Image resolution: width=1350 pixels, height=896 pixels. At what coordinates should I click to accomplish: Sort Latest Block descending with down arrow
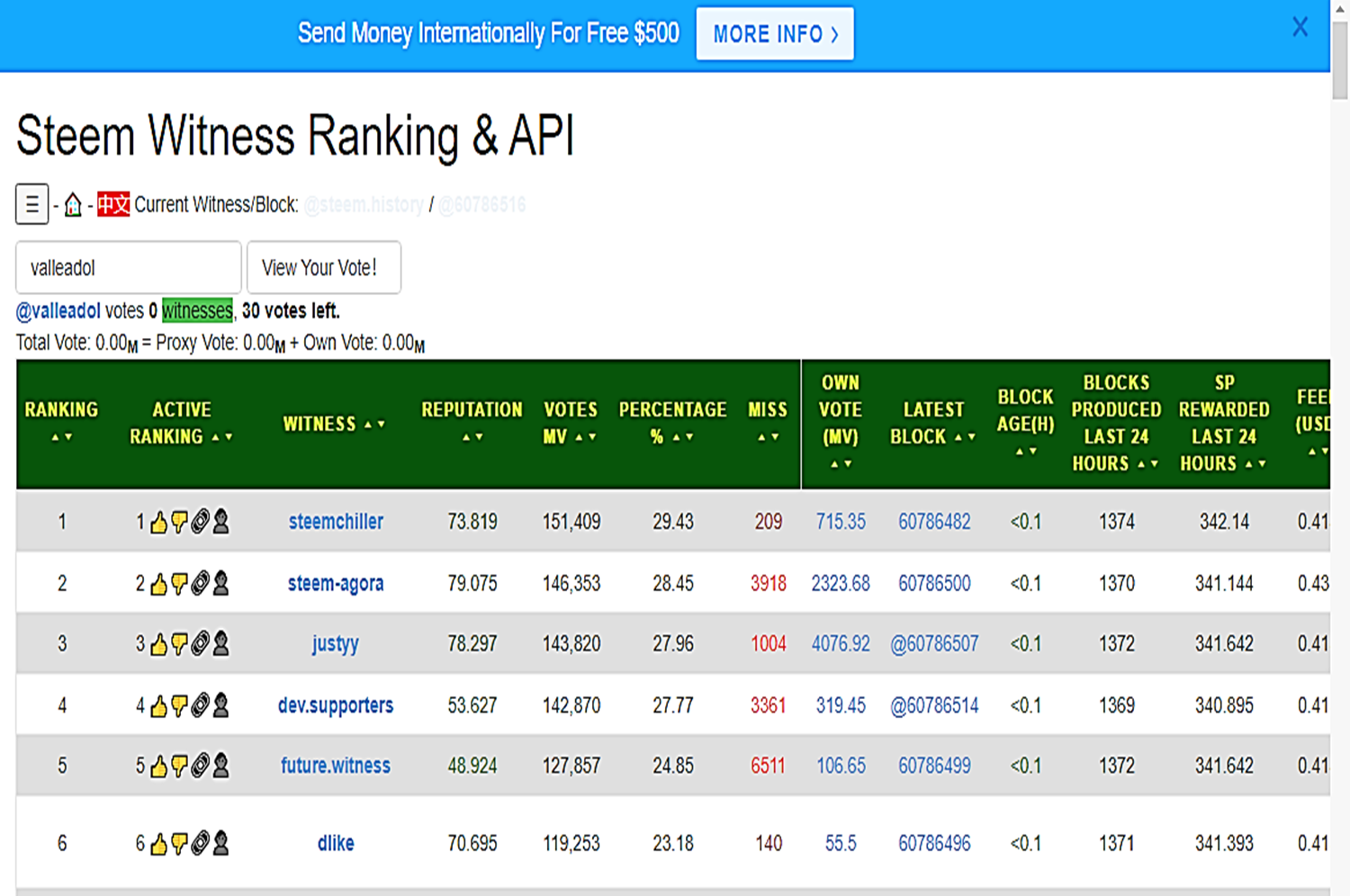pyautogui.click(x=972, y=437)
